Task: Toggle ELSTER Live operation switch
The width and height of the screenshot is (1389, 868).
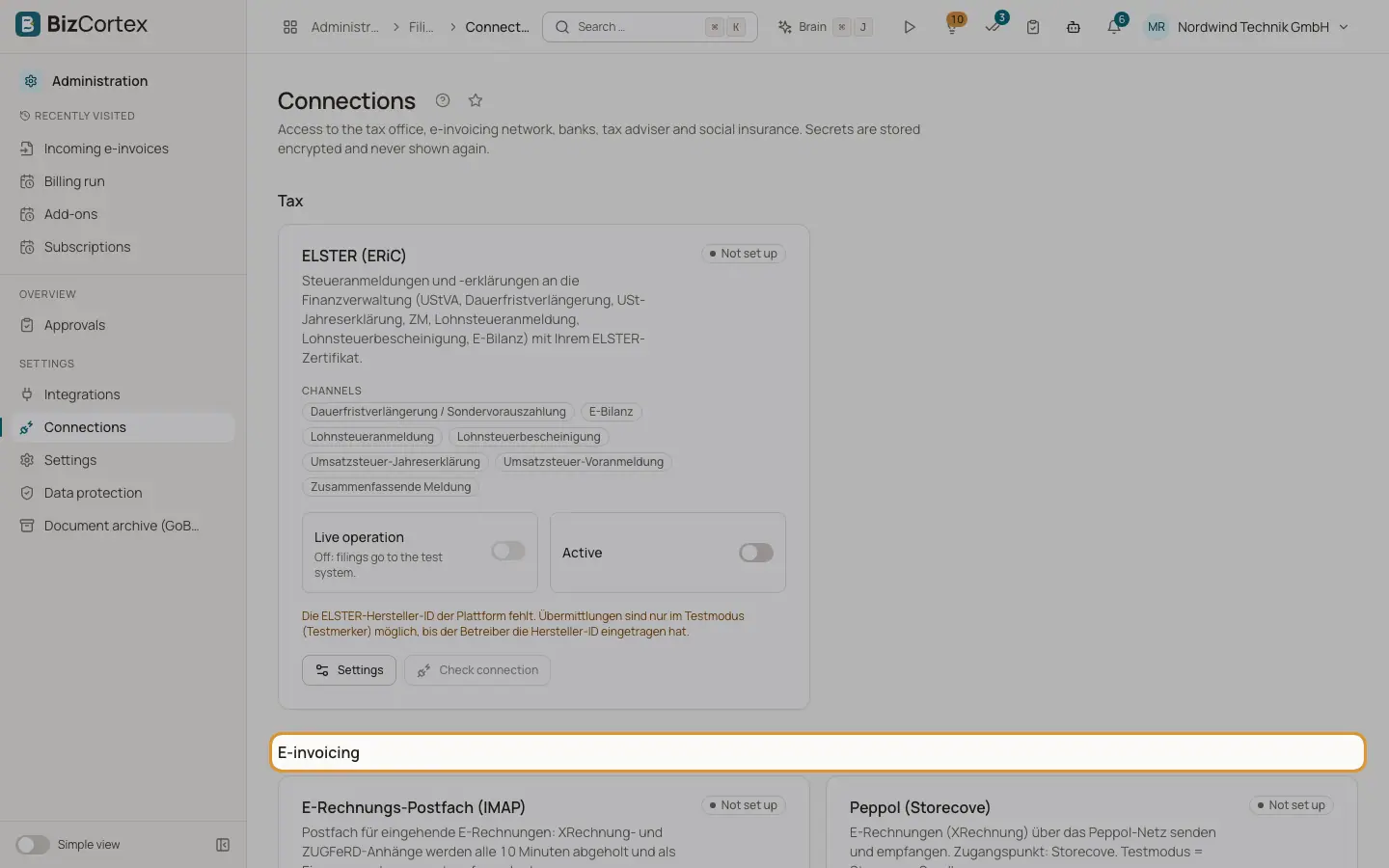Action: pos(508,551)
